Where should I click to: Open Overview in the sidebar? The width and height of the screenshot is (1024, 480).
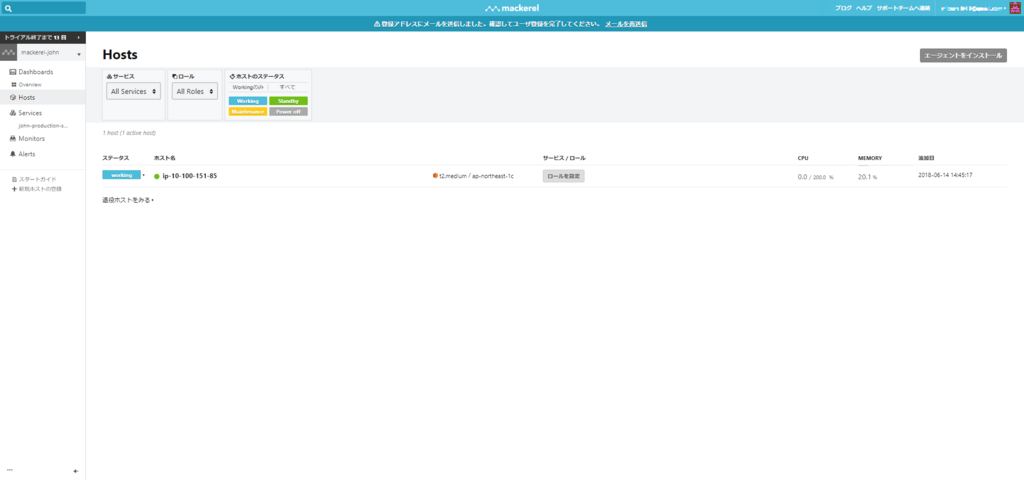click(30, 85)
